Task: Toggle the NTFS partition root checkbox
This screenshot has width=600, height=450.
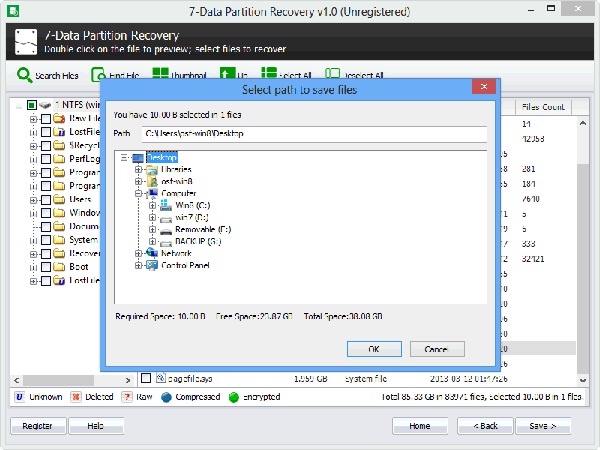Action: coord(32,104)
